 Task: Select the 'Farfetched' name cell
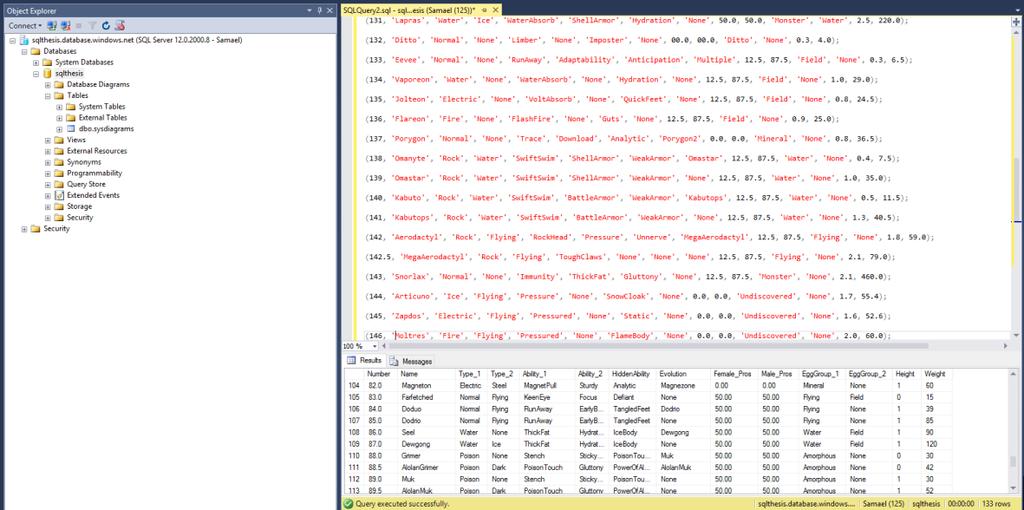426,397
